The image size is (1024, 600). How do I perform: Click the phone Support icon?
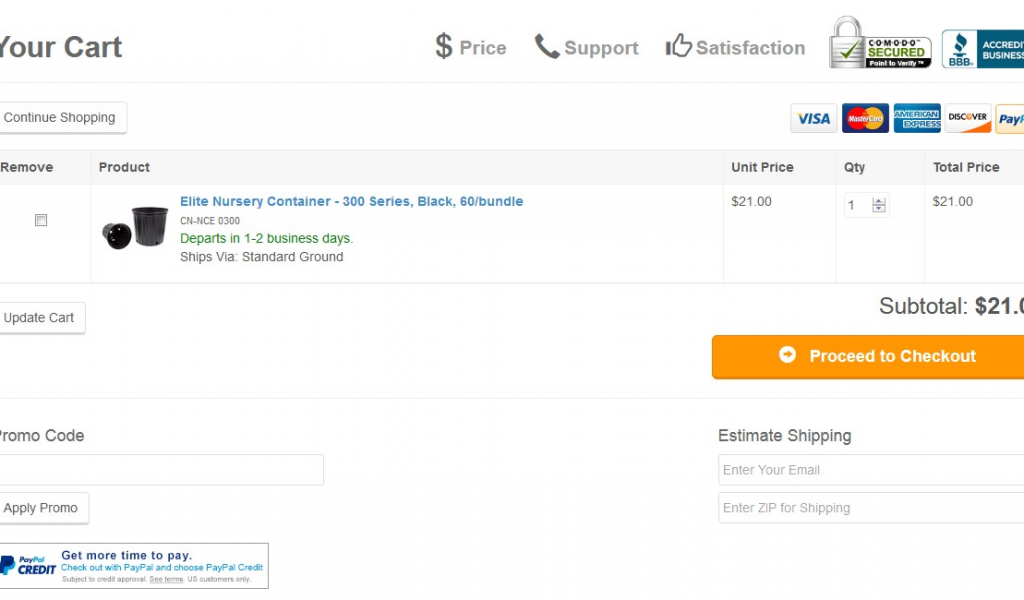[547, 47]
